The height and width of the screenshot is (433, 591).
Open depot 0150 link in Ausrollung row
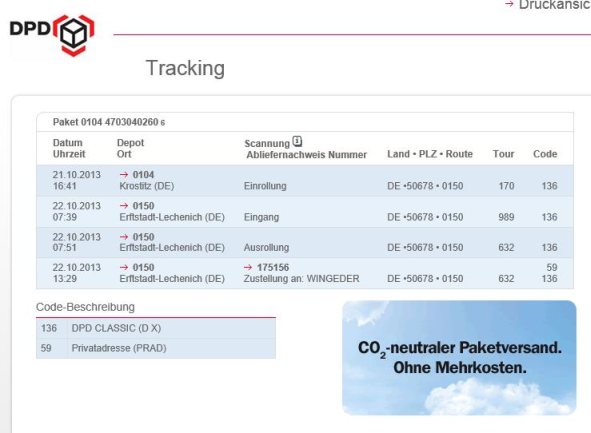(x=143, y=237)
